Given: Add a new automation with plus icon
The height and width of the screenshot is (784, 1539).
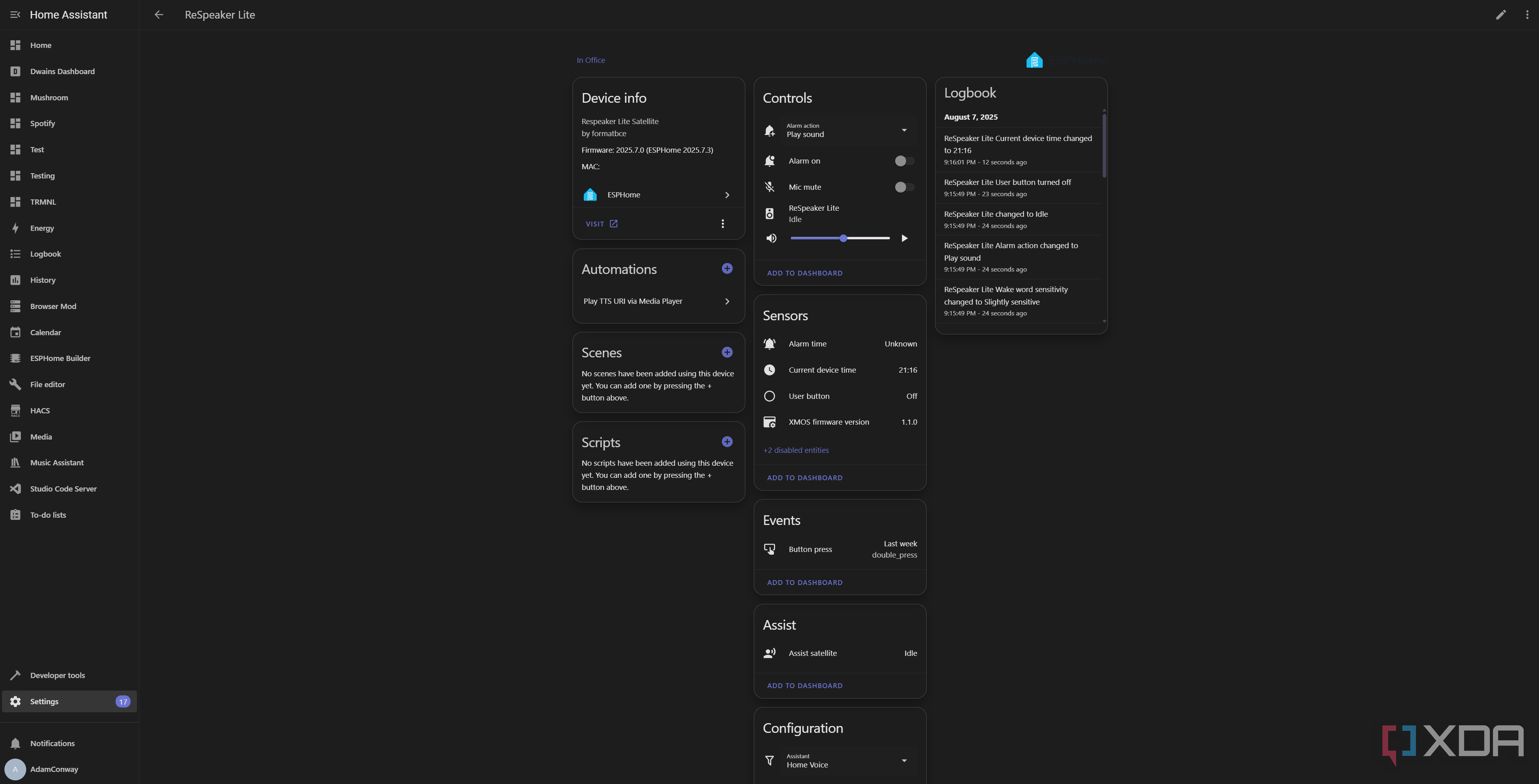Looking at the screenshot, I should [727, 268].
